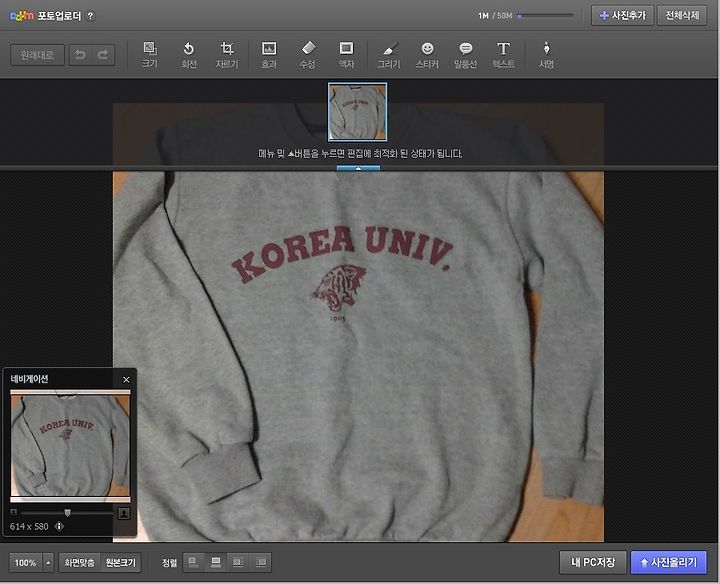The width and height of the screenshot is (720, 584).
Task: Click the 내 PC저장 save button
Action: coord(593,562)
